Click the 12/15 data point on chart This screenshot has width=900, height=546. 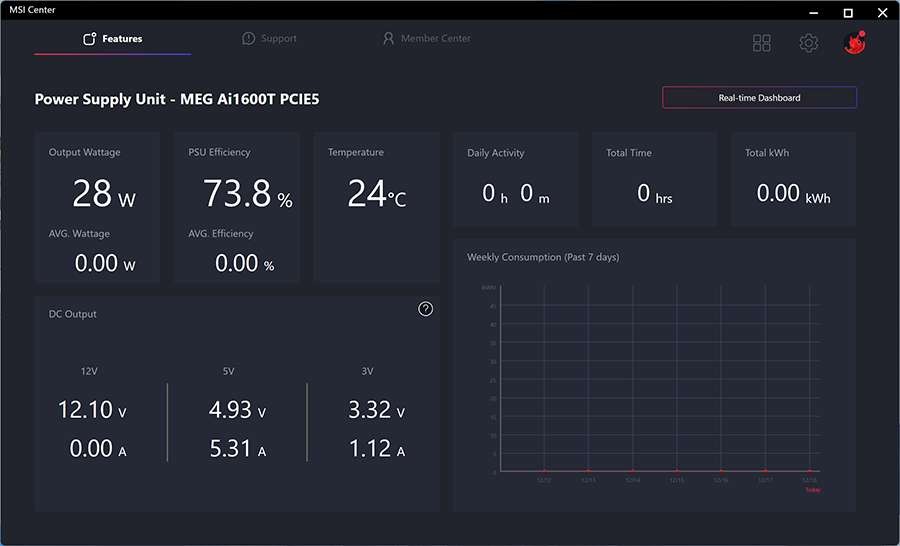pos(677,471)
